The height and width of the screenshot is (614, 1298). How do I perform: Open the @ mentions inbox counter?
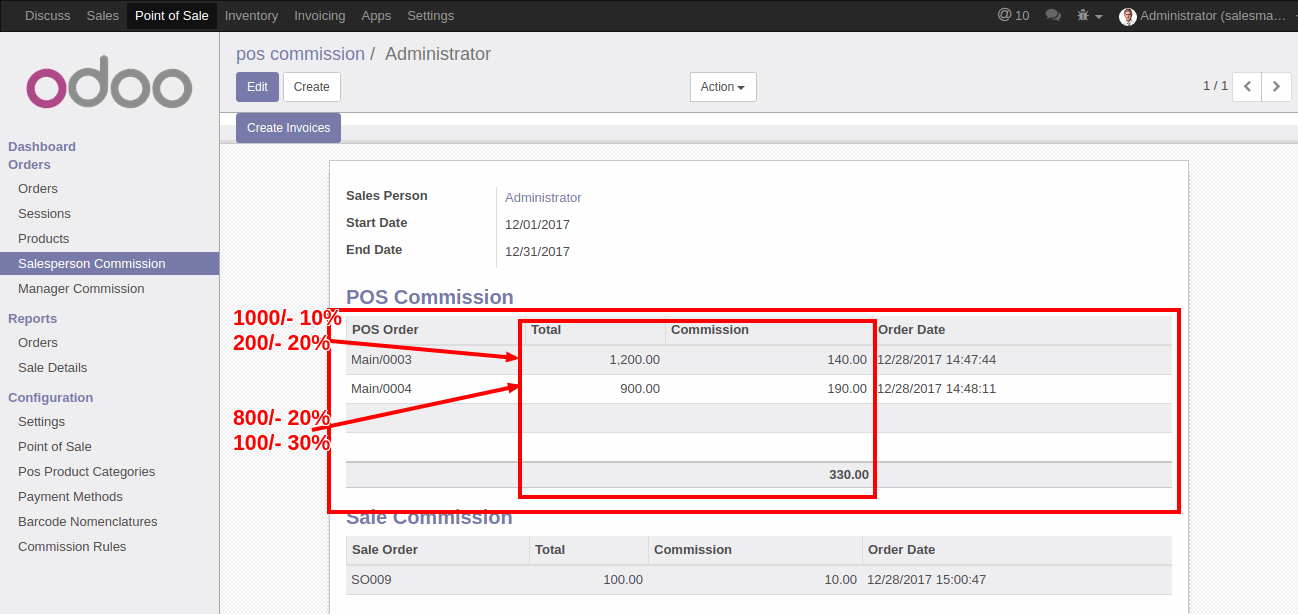tap(1013, 16)
